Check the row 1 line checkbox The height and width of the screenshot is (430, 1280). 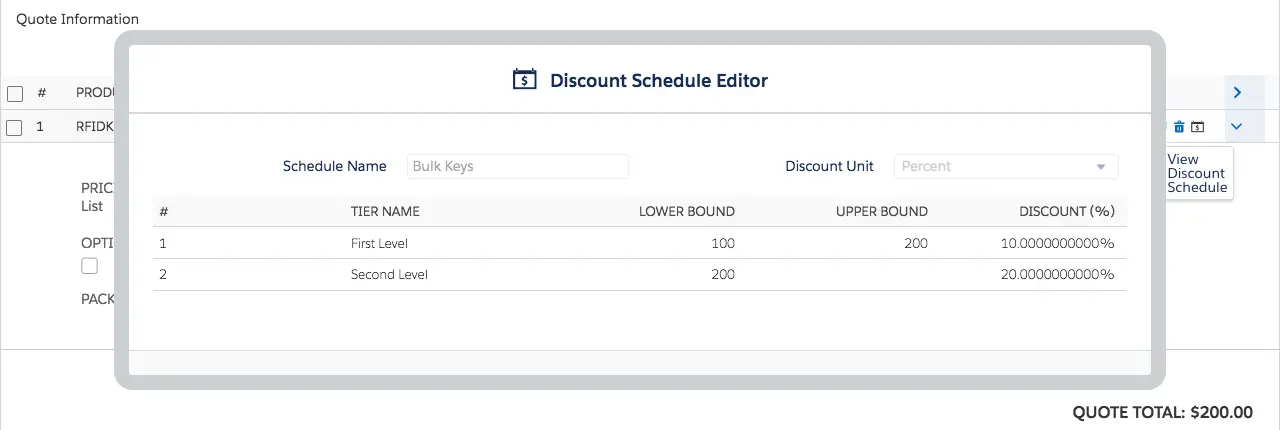(x=15, y=127)
